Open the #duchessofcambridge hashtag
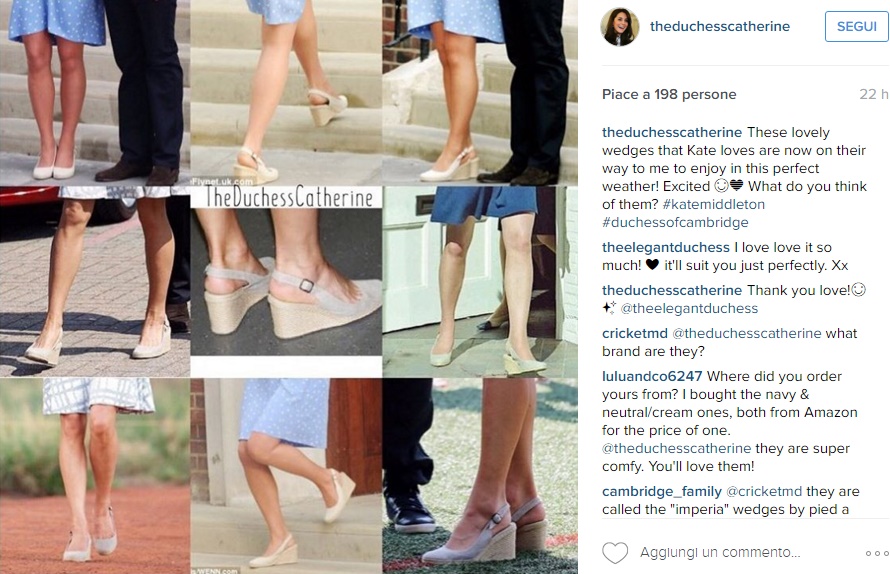This screenshot has width=890, height=574. tap(675, 223)
